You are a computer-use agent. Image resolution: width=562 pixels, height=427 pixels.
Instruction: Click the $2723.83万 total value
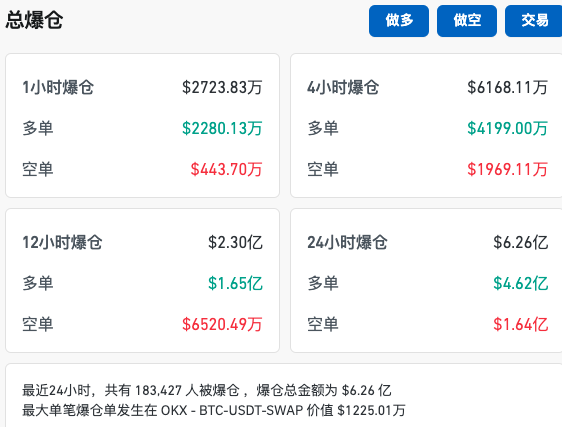[222, 87]
